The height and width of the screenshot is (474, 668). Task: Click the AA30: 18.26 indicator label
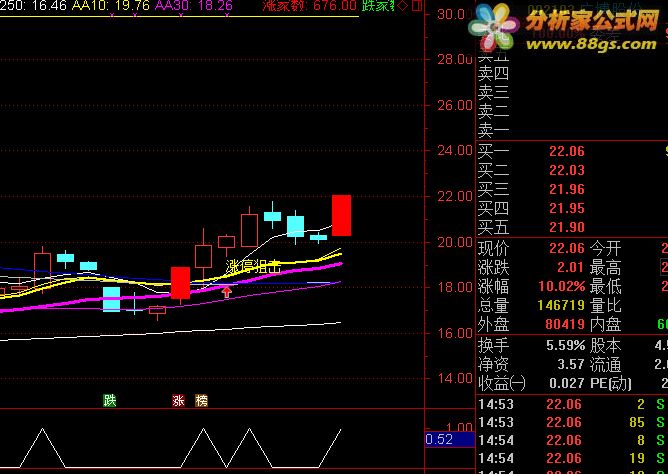click(x=193, y=6)
